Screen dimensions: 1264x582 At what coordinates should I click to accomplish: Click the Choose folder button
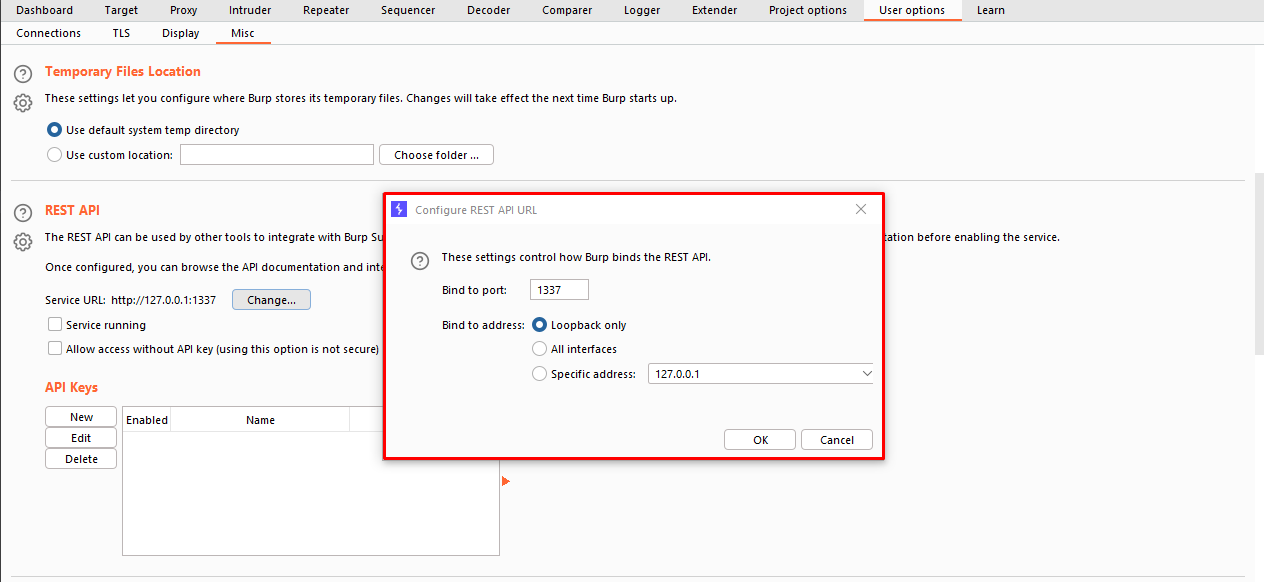point(436,155)
